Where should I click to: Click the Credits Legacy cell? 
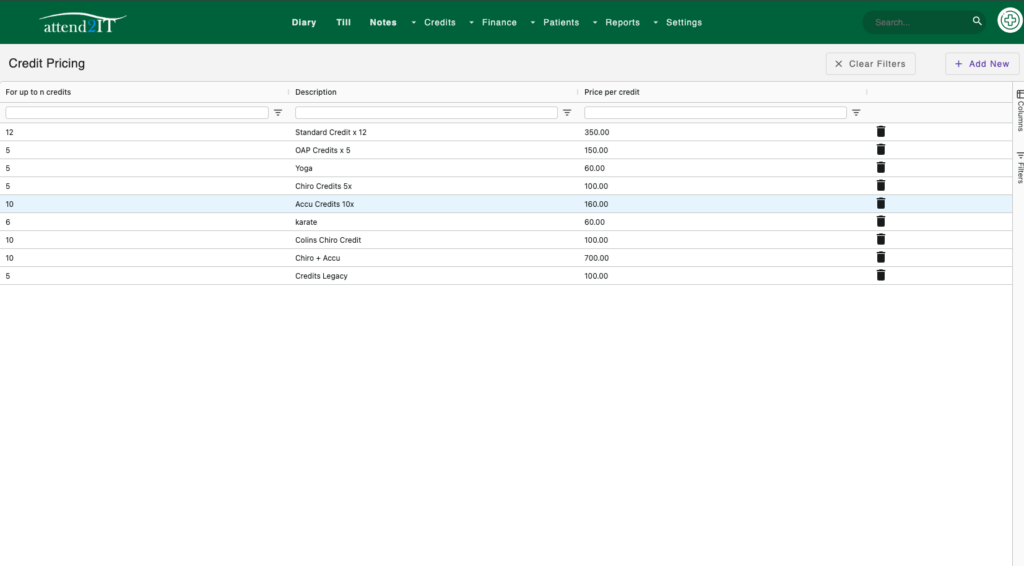[321, 275]
